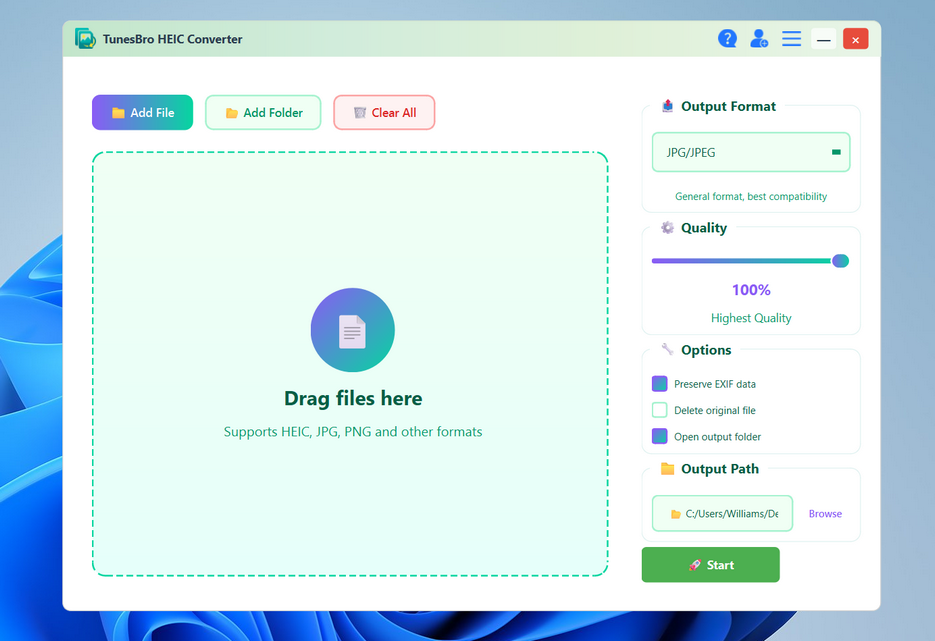Open the JPG/JPEG format dropdown
Image resolution: width=935 pixels, height=641 pixels.
[x=751, y=151]
